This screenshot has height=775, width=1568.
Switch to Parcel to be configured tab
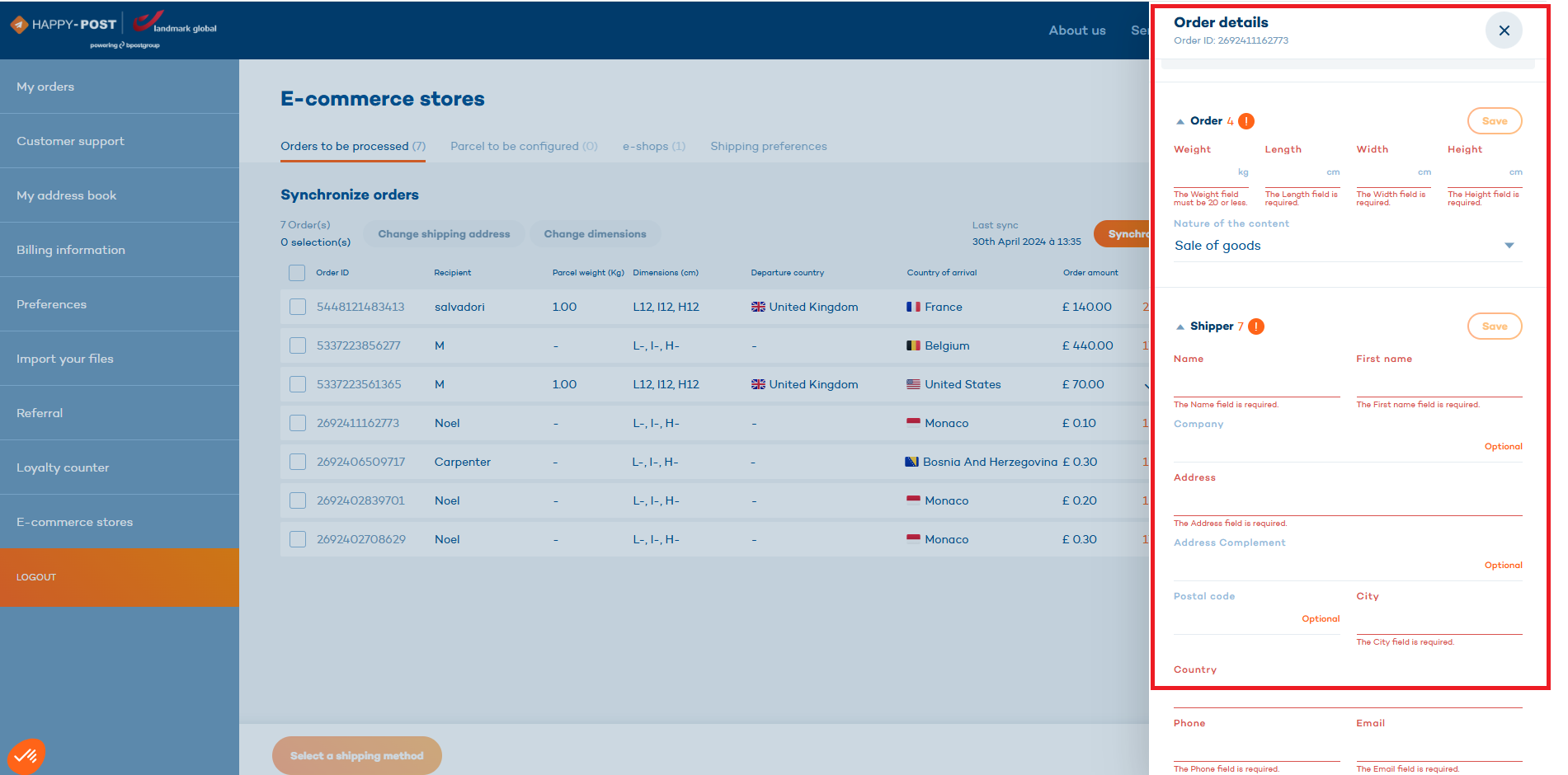tap(524, 146)
